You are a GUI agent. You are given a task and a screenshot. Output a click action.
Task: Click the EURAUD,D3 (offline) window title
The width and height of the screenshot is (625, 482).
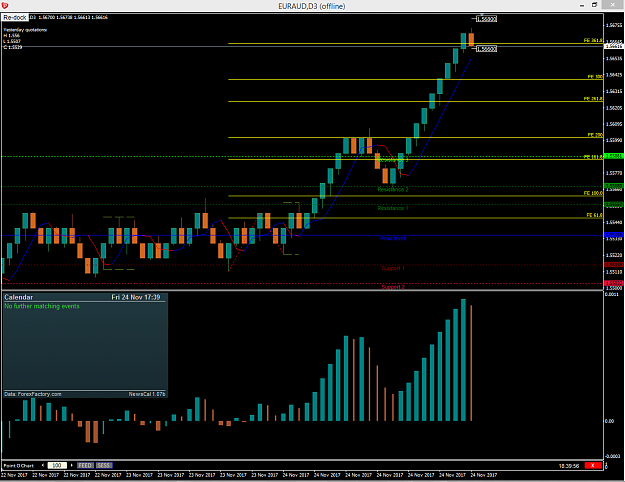pyautogui.click(x=312, y=6)
